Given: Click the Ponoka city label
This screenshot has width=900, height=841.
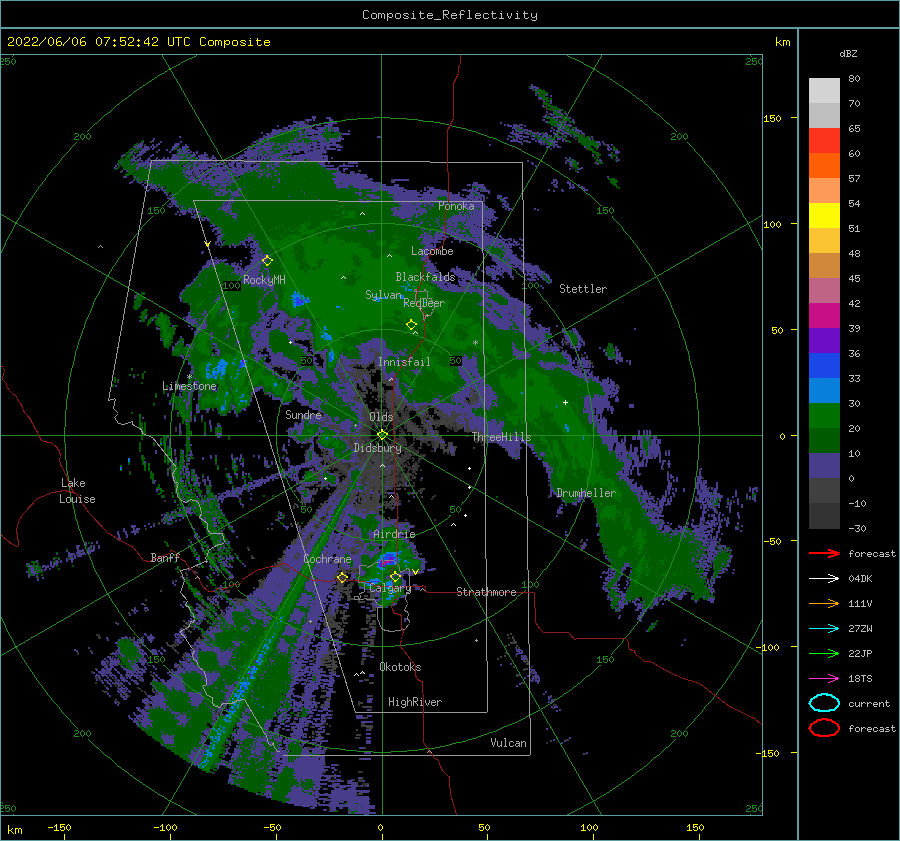Looking at the screenshot, I should [456, 206].
